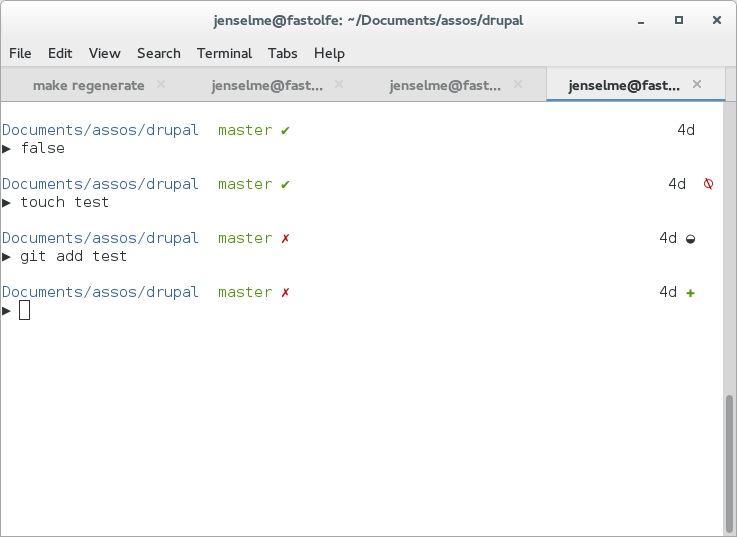Switch to the 'make regenerate' tab
Viewport: 737px width, 537px height.
click(89, 85)
